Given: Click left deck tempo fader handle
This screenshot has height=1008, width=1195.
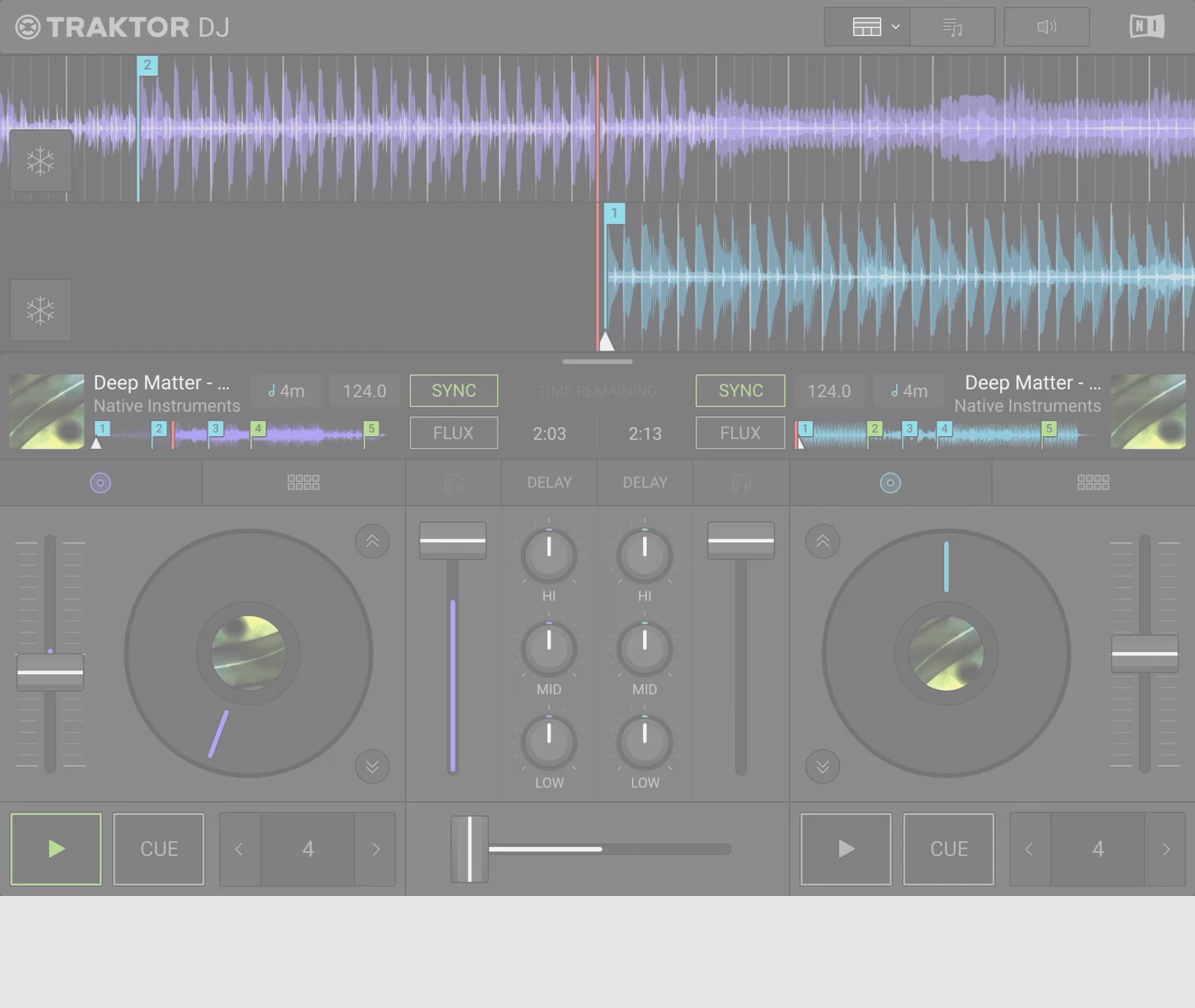Looking at the screenshot, I should click(50, 672).
